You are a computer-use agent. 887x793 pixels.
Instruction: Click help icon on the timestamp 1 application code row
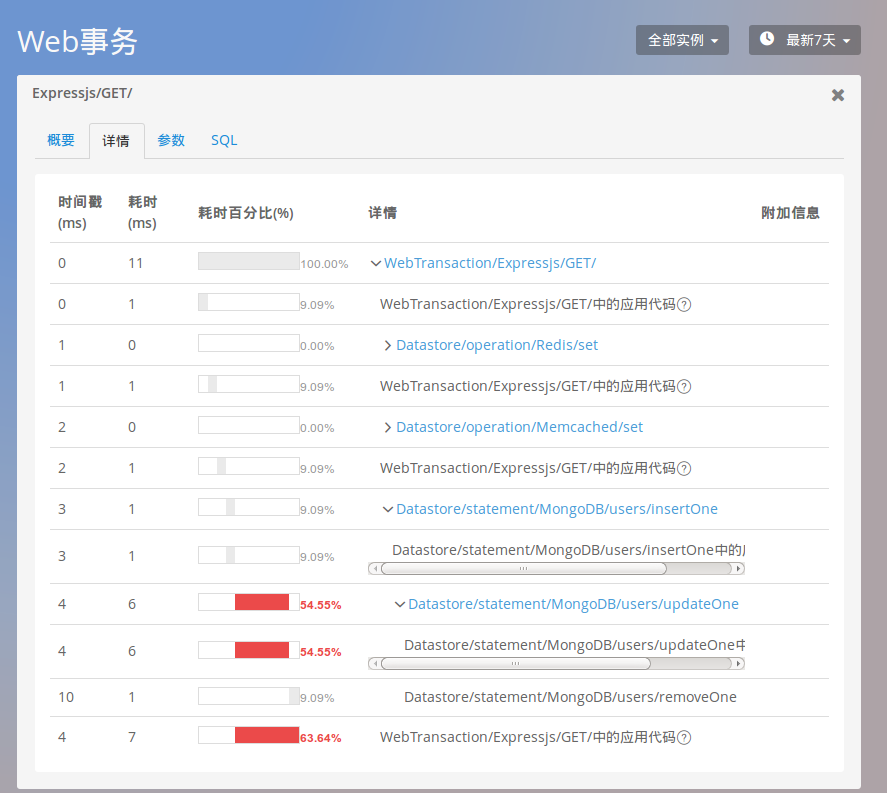(x=684, y=387)
